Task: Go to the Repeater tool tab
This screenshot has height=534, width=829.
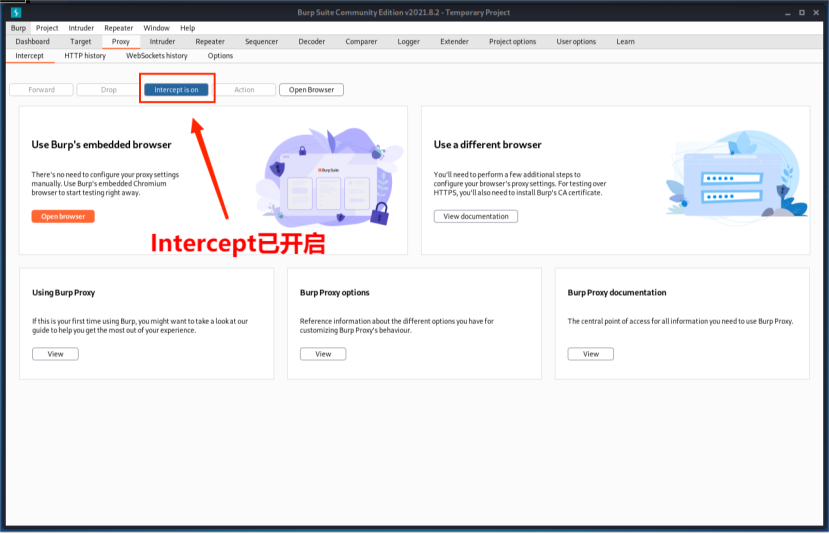Action: pyautogui.click(x=210, y=42)
